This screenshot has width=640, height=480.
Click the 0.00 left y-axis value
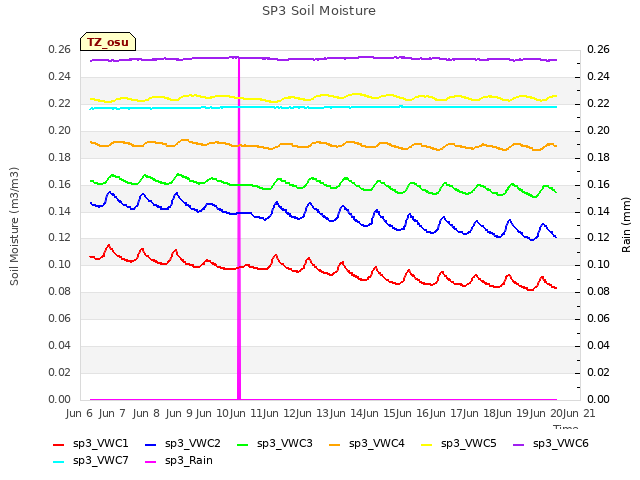coord(59,399)
